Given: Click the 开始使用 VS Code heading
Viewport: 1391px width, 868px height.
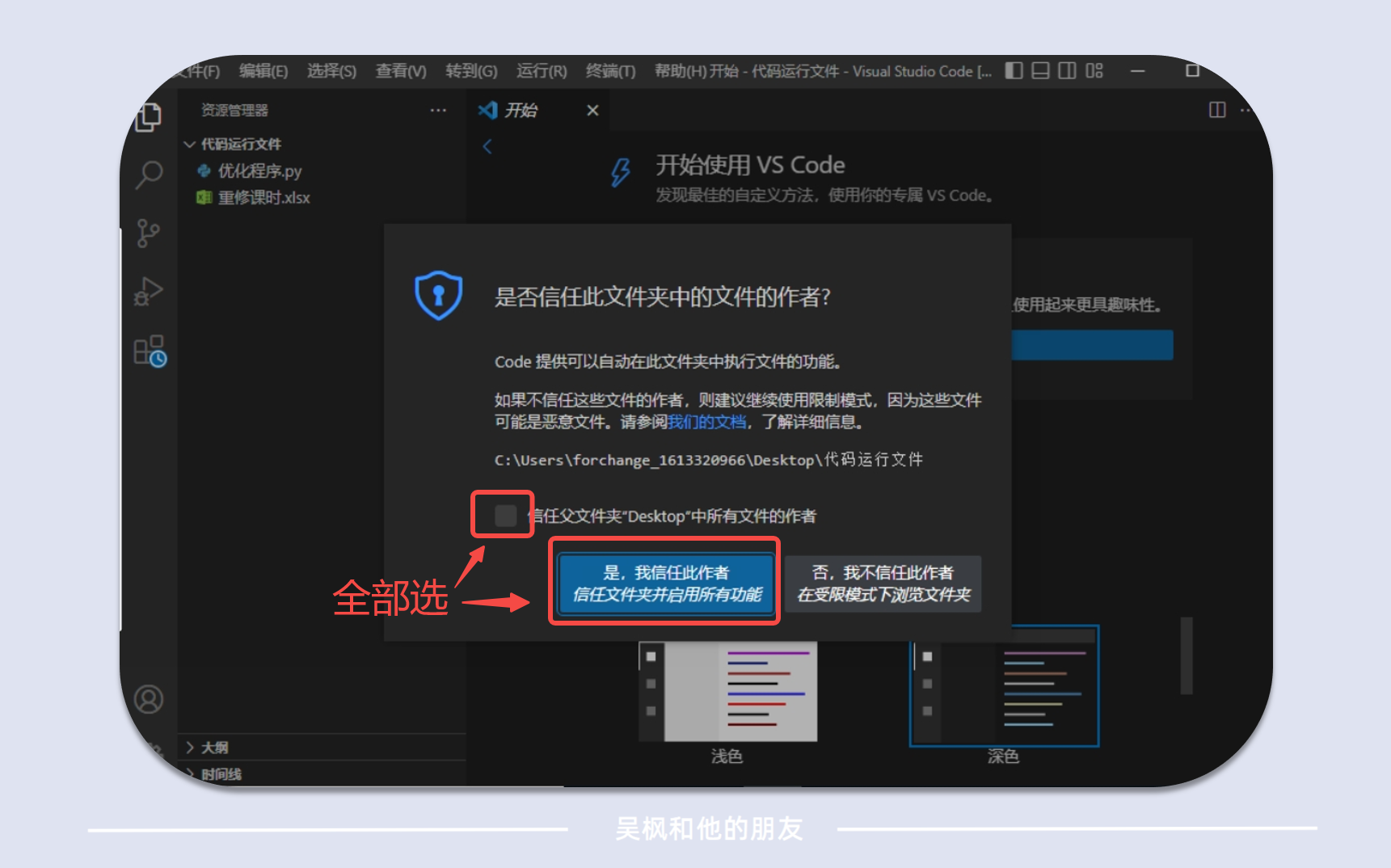Looking at the screenshot, I should point(750,165).
